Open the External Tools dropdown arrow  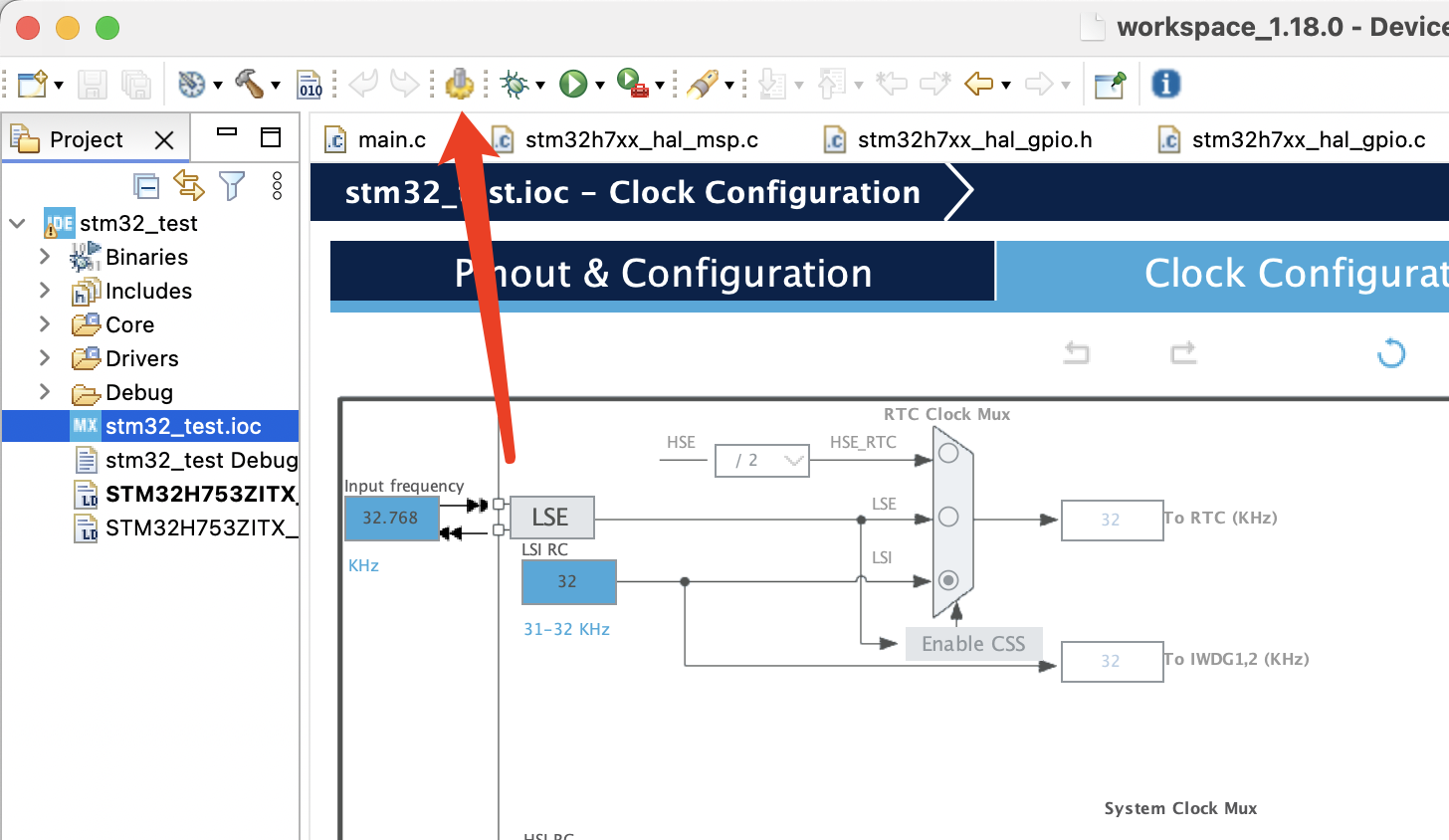(659, 86)
